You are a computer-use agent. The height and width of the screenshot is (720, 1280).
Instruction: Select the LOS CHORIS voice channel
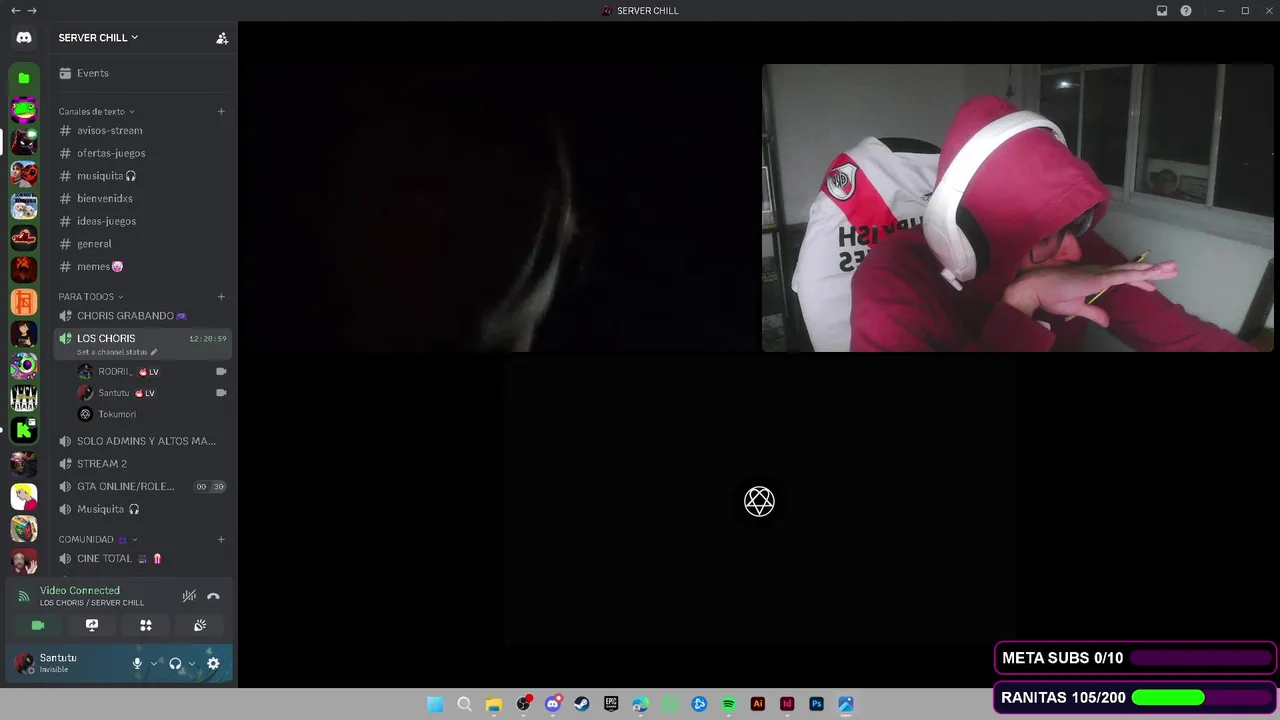tap(142, 343)
